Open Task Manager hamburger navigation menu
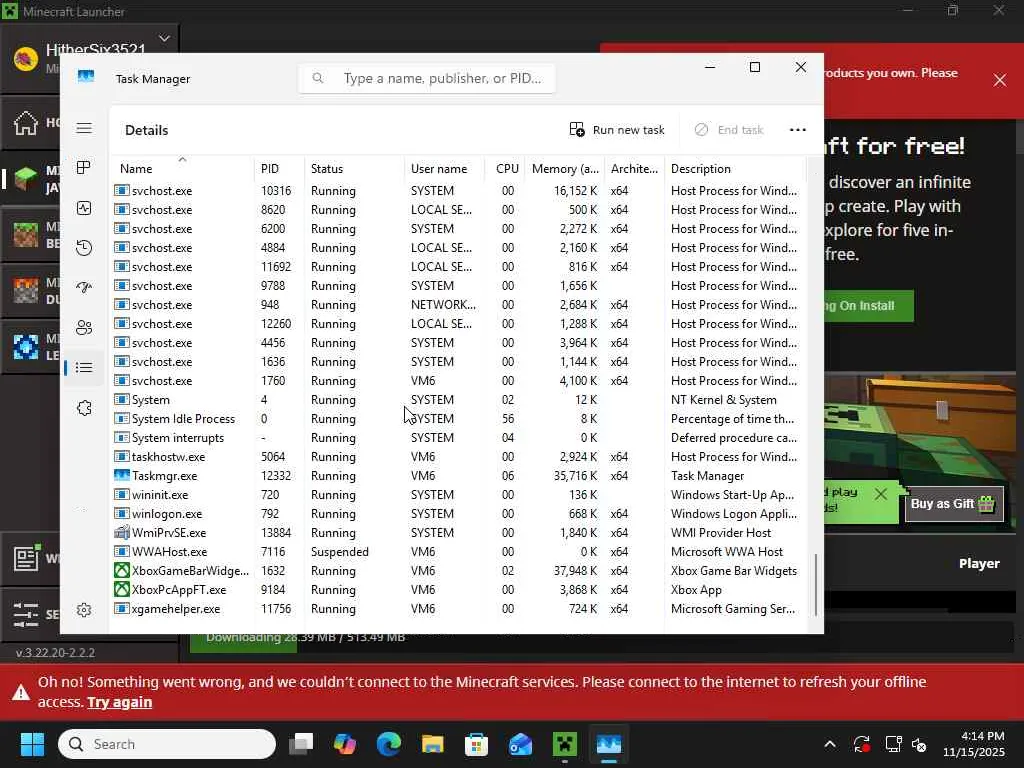 point(84,128)
